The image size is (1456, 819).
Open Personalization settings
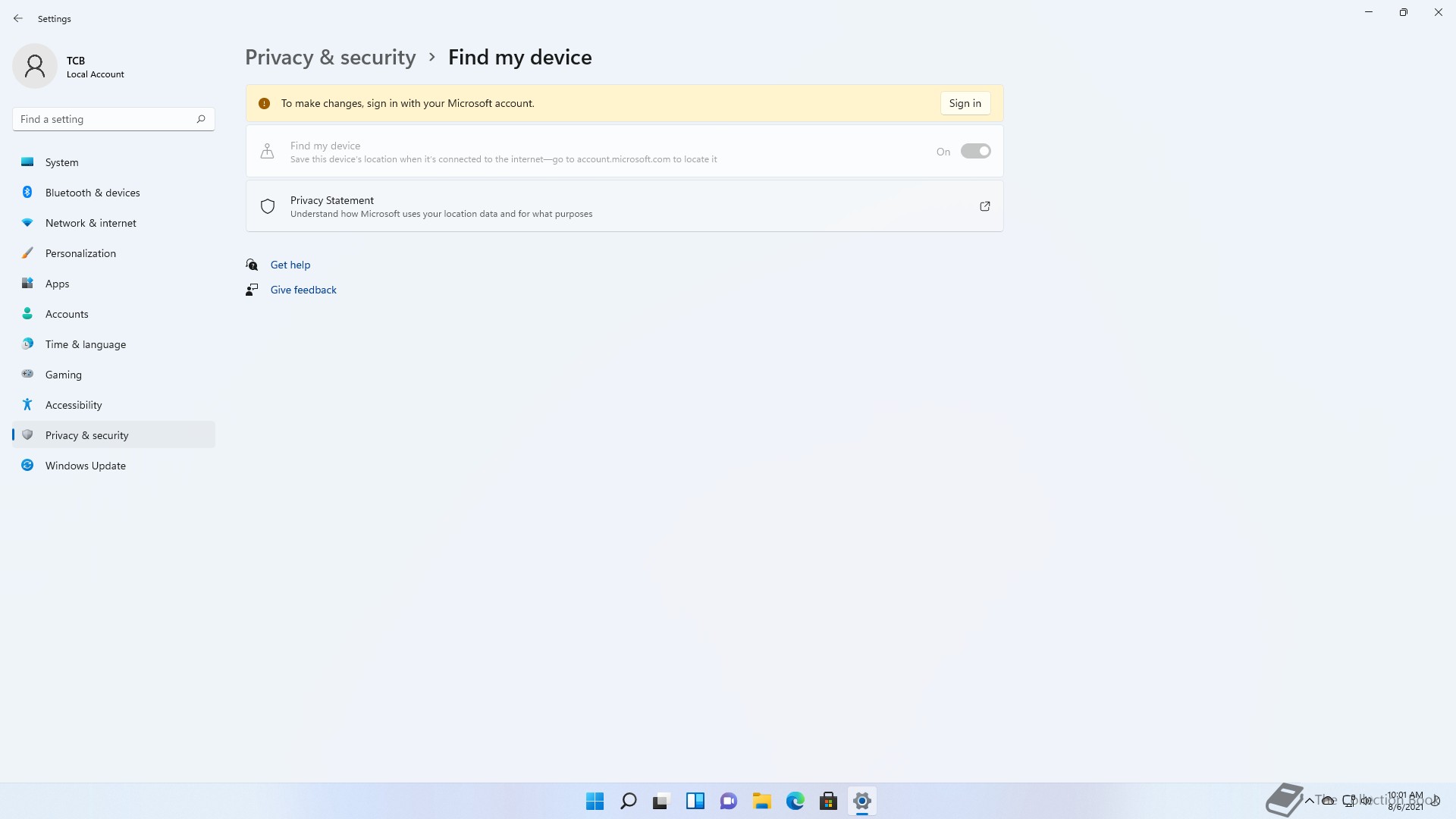point(114,253)
